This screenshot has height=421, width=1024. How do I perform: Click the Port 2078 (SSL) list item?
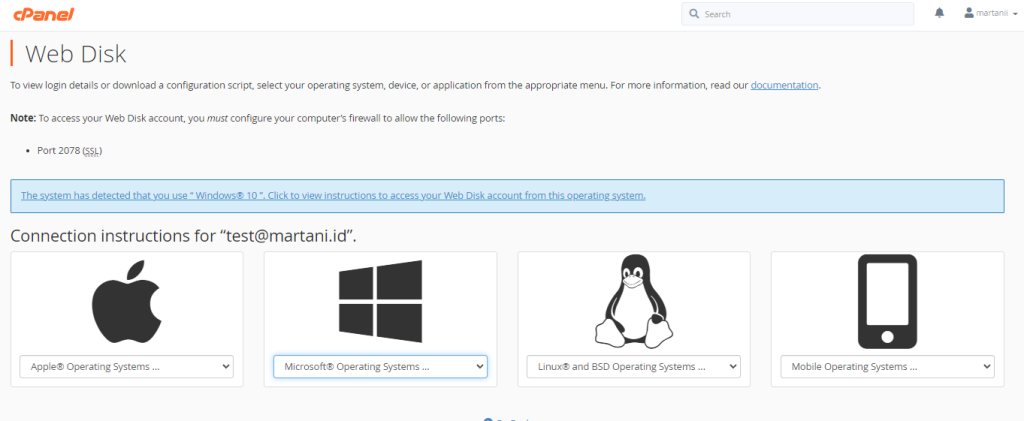[70, 151]
